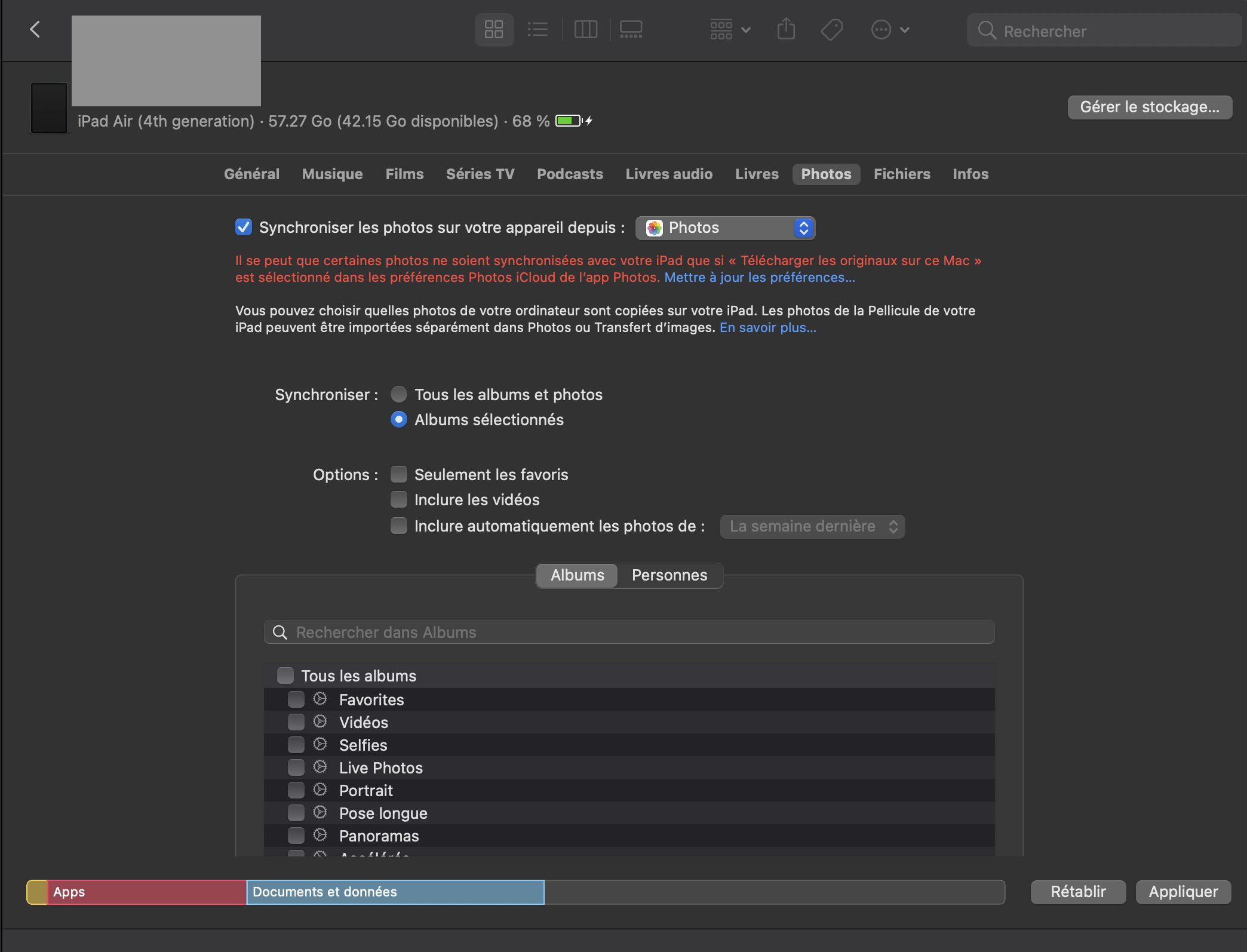Open Mettre à jour les préférences link
Viewport: 1247px width, 952px height.
point(759,278)
